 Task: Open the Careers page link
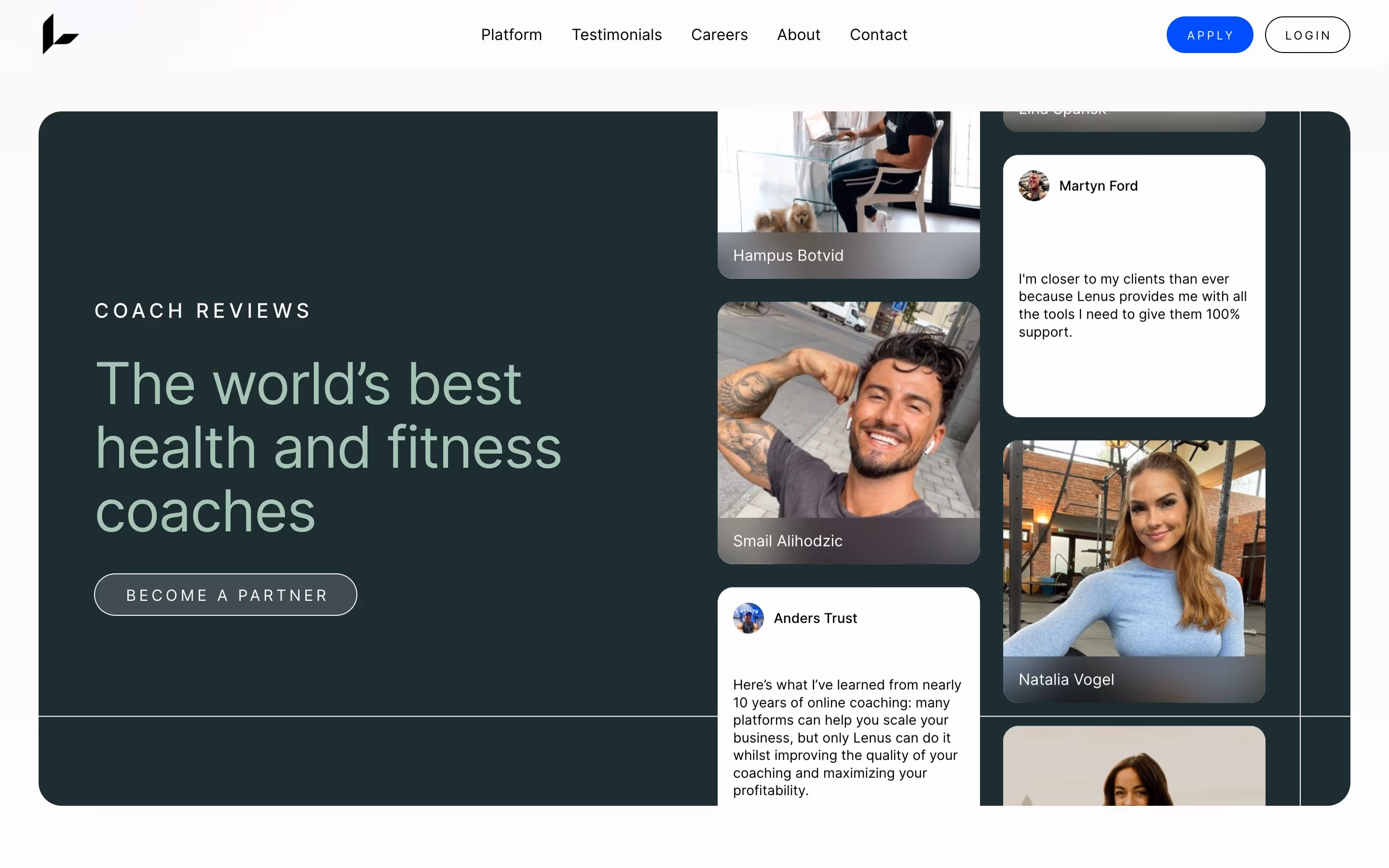[x=719, y=35]
